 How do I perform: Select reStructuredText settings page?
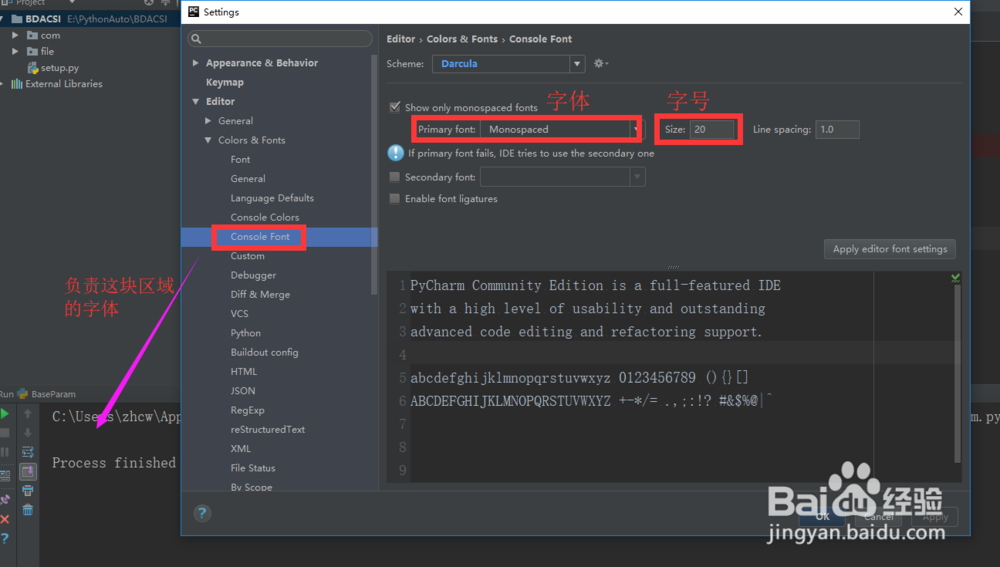point(268,429)
